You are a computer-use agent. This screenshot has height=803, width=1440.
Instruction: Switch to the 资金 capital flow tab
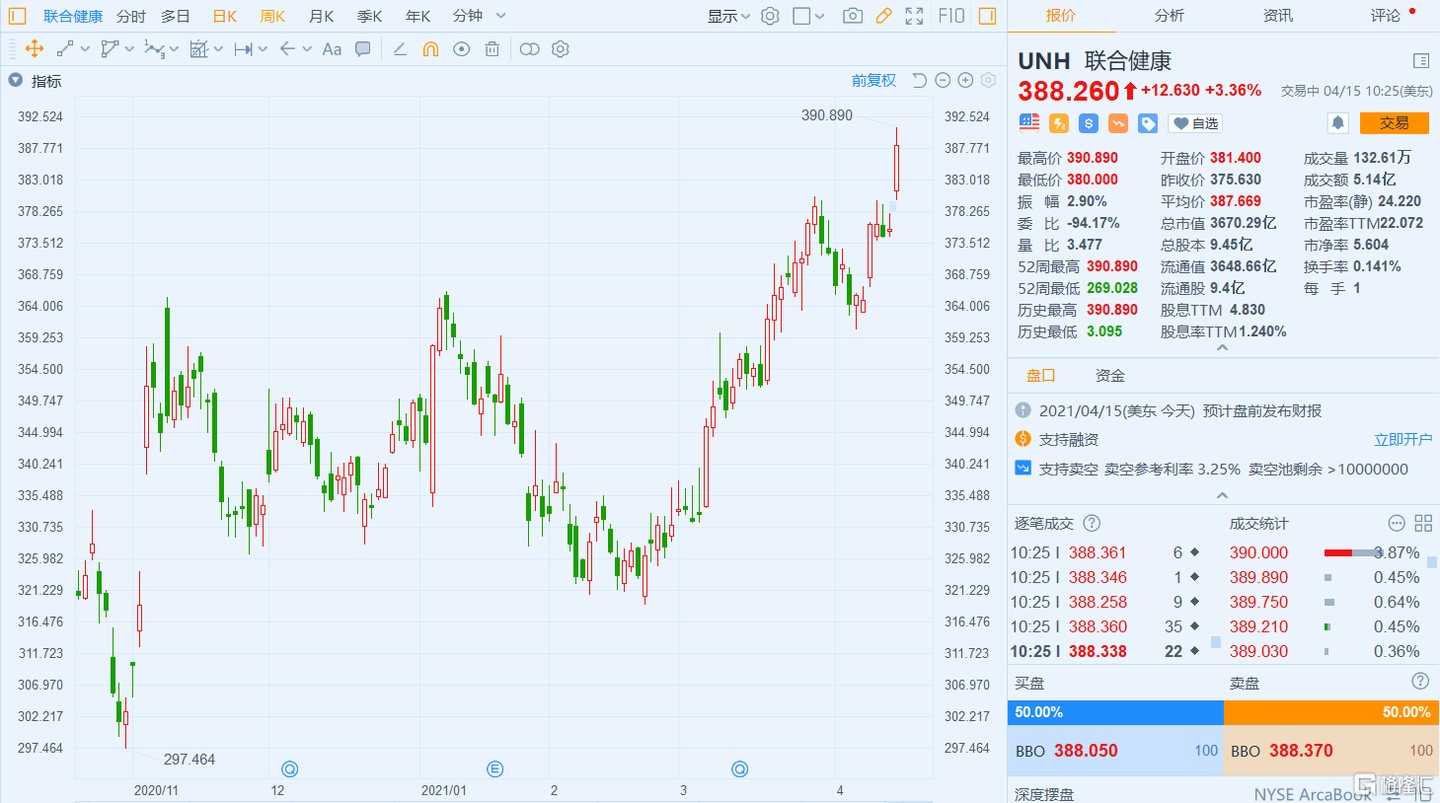(x=1110, y=376)
